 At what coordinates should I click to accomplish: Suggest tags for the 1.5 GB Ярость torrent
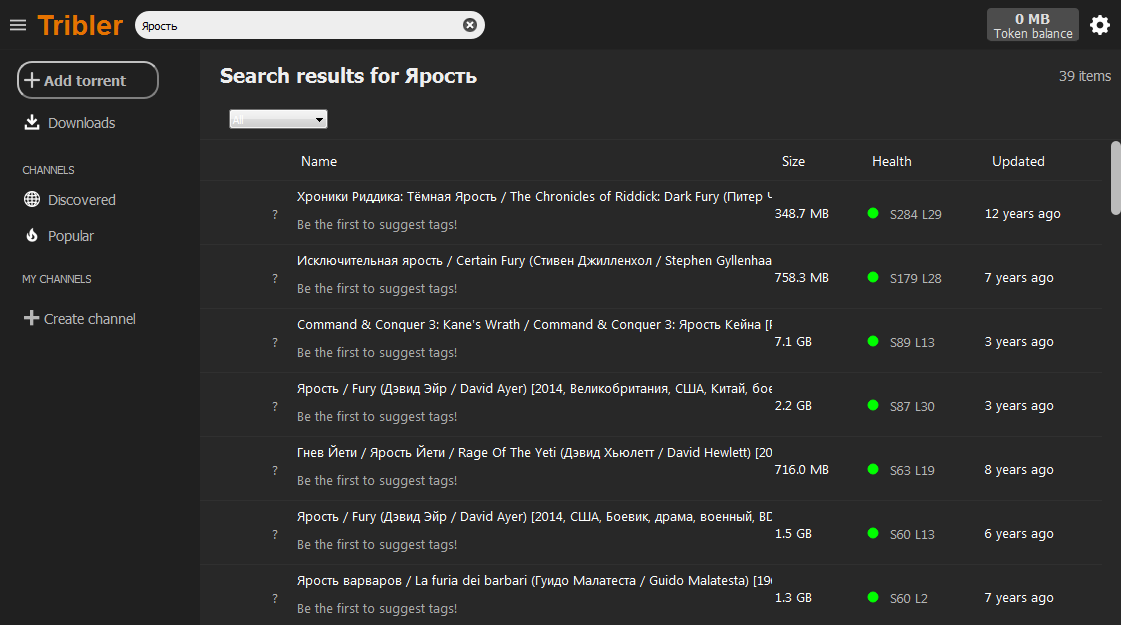377,545
